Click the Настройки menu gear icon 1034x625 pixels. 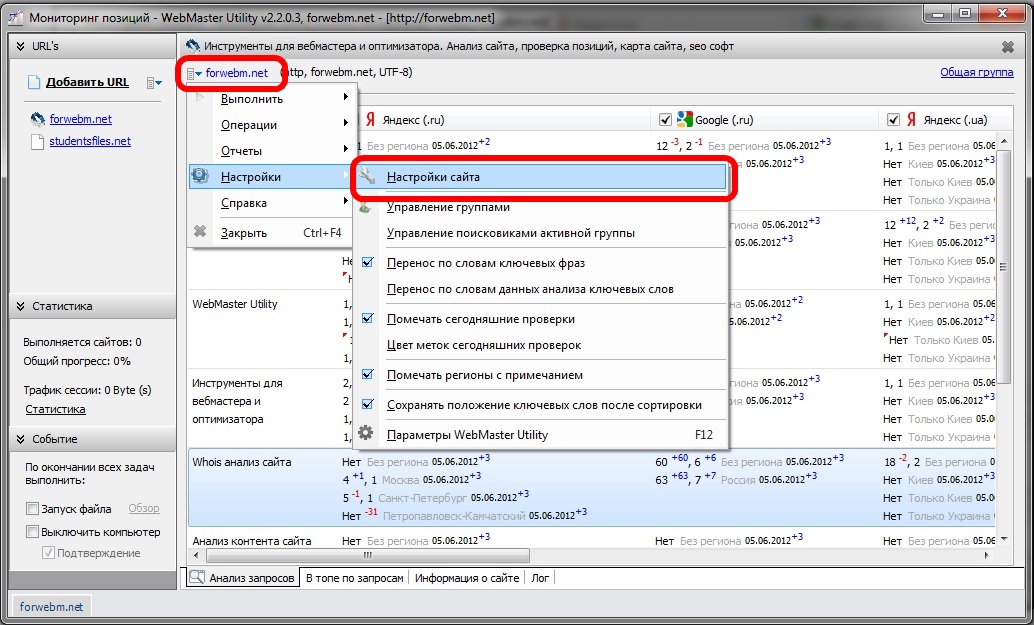pos(200,177)
